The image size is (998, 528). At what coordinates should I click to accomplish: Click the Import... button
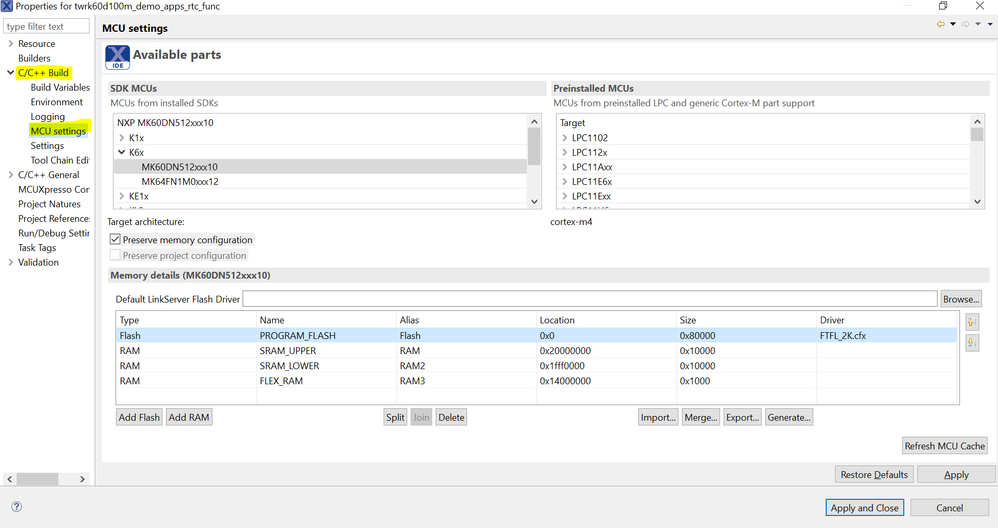[658, 417]
